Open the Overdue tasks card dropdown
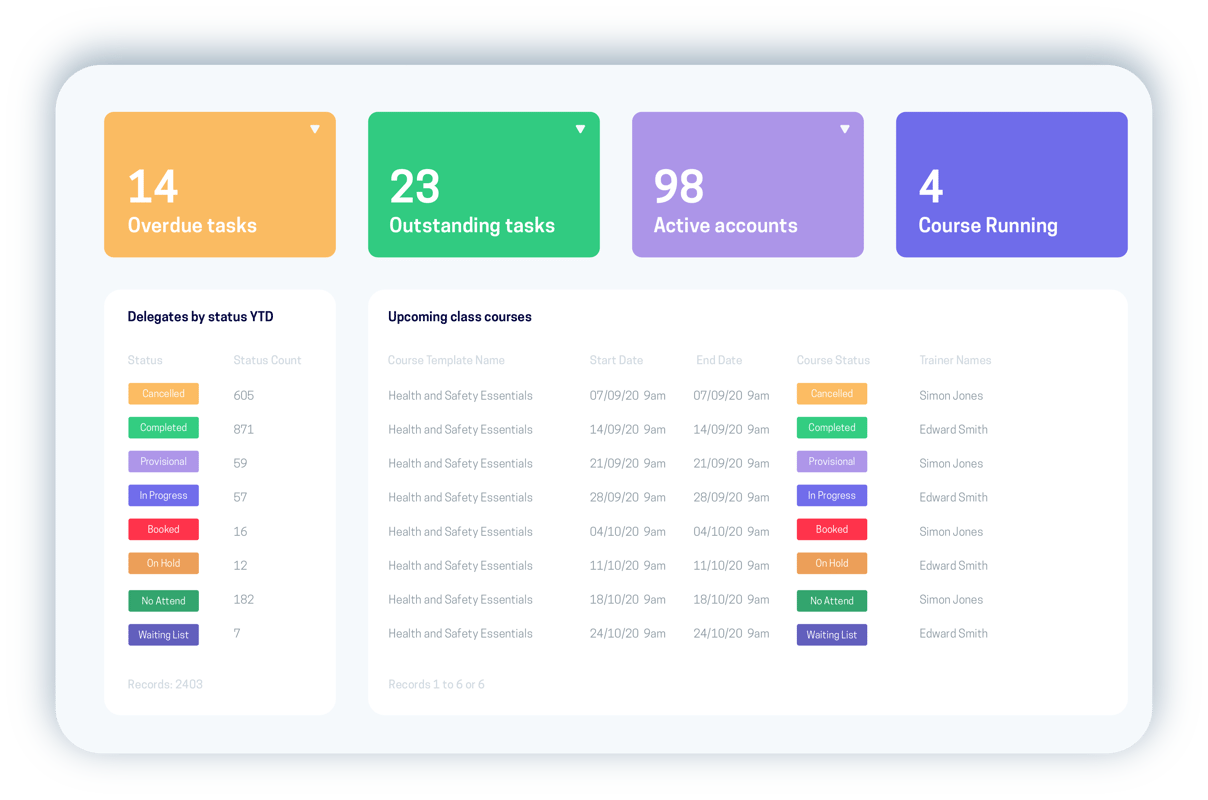This screenshot has height=800, width=1208. click(314, 128)
